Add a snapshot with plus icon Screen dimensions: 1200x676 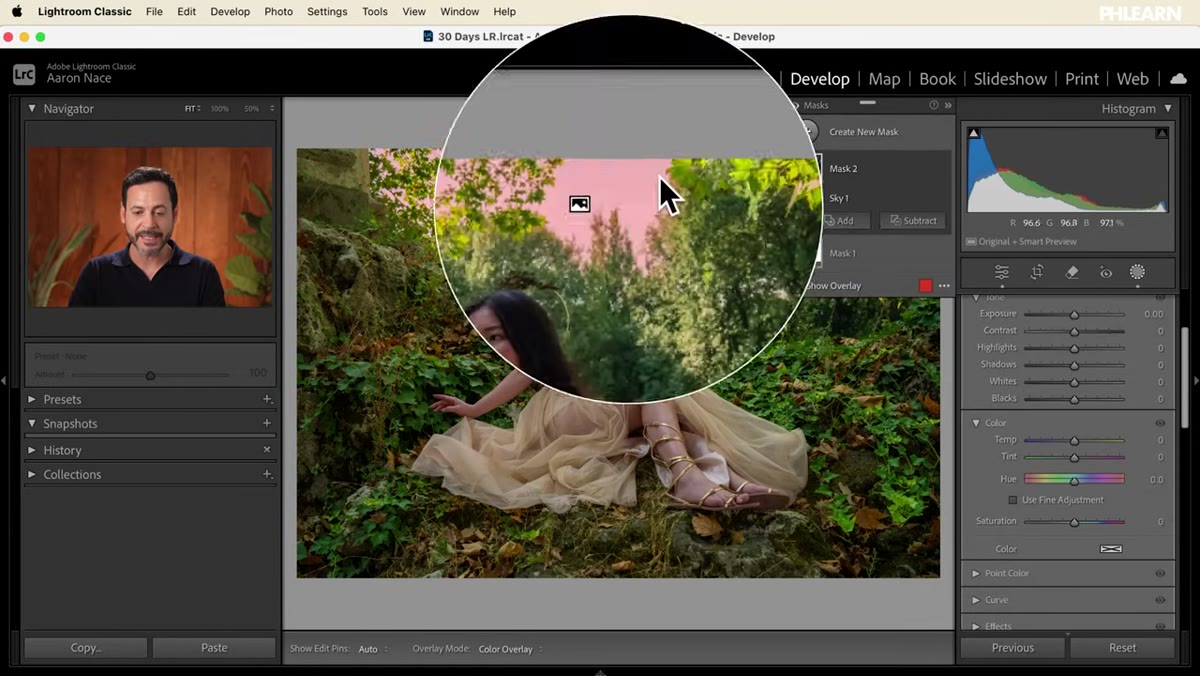[x=267, y=423]
